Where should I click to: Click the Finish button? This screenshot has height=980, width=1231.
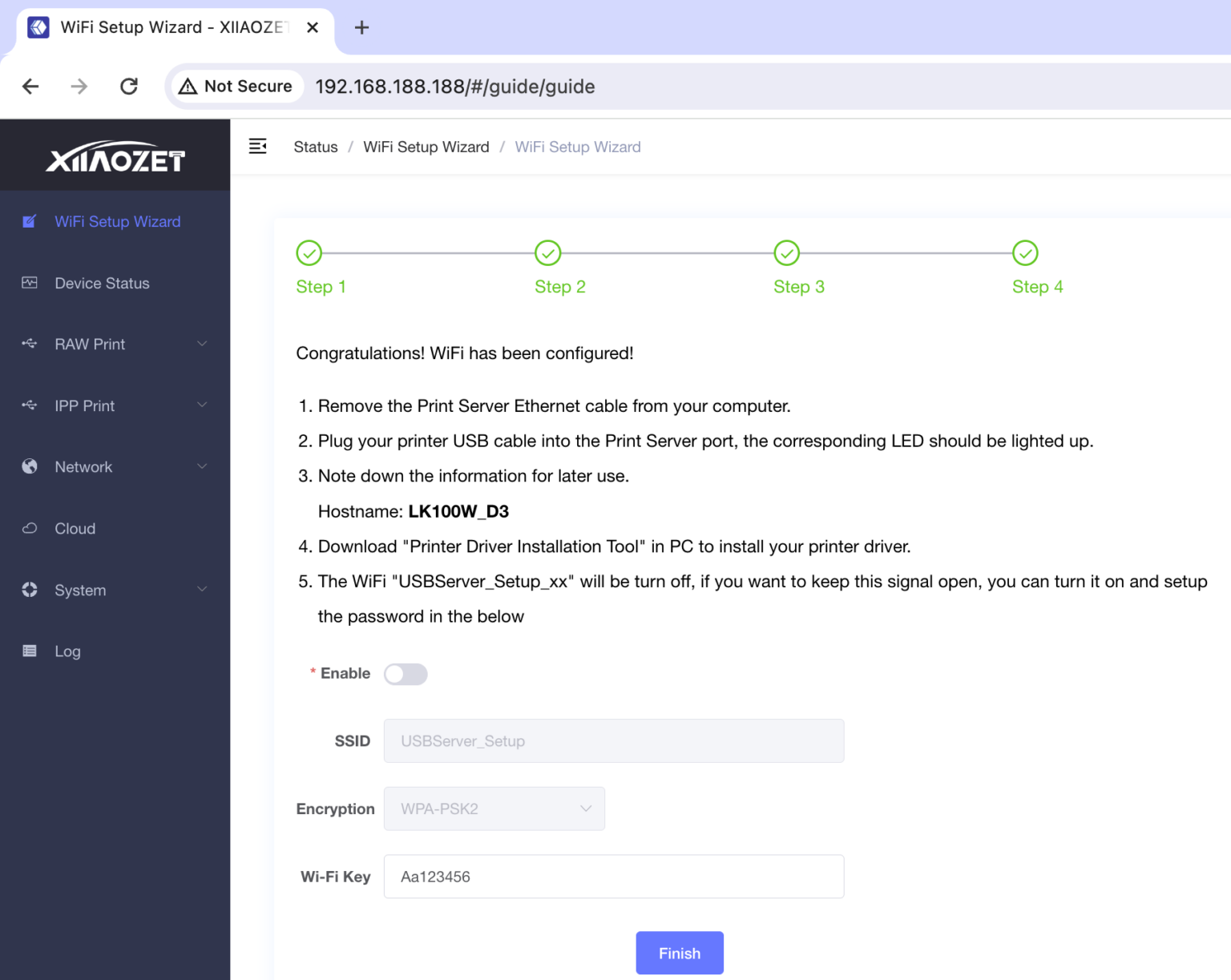tap(679, 953)
